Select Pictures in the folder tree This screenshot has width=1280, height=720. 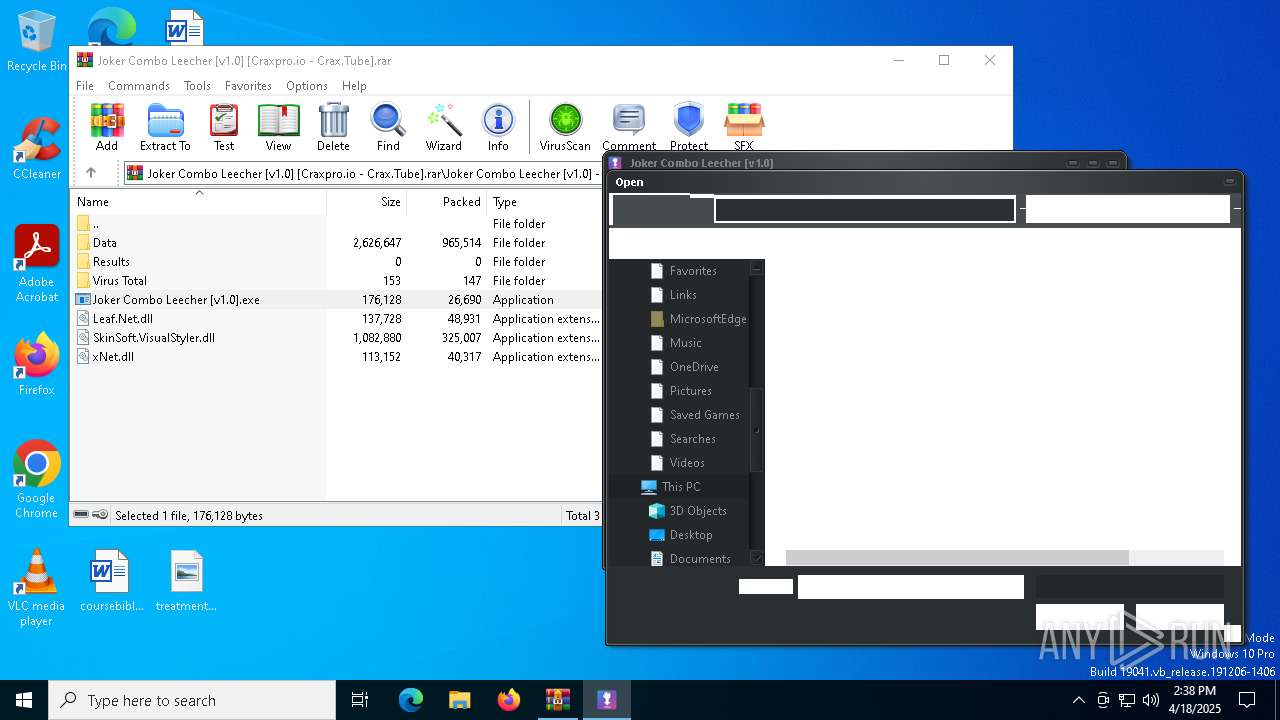(691, 391)
